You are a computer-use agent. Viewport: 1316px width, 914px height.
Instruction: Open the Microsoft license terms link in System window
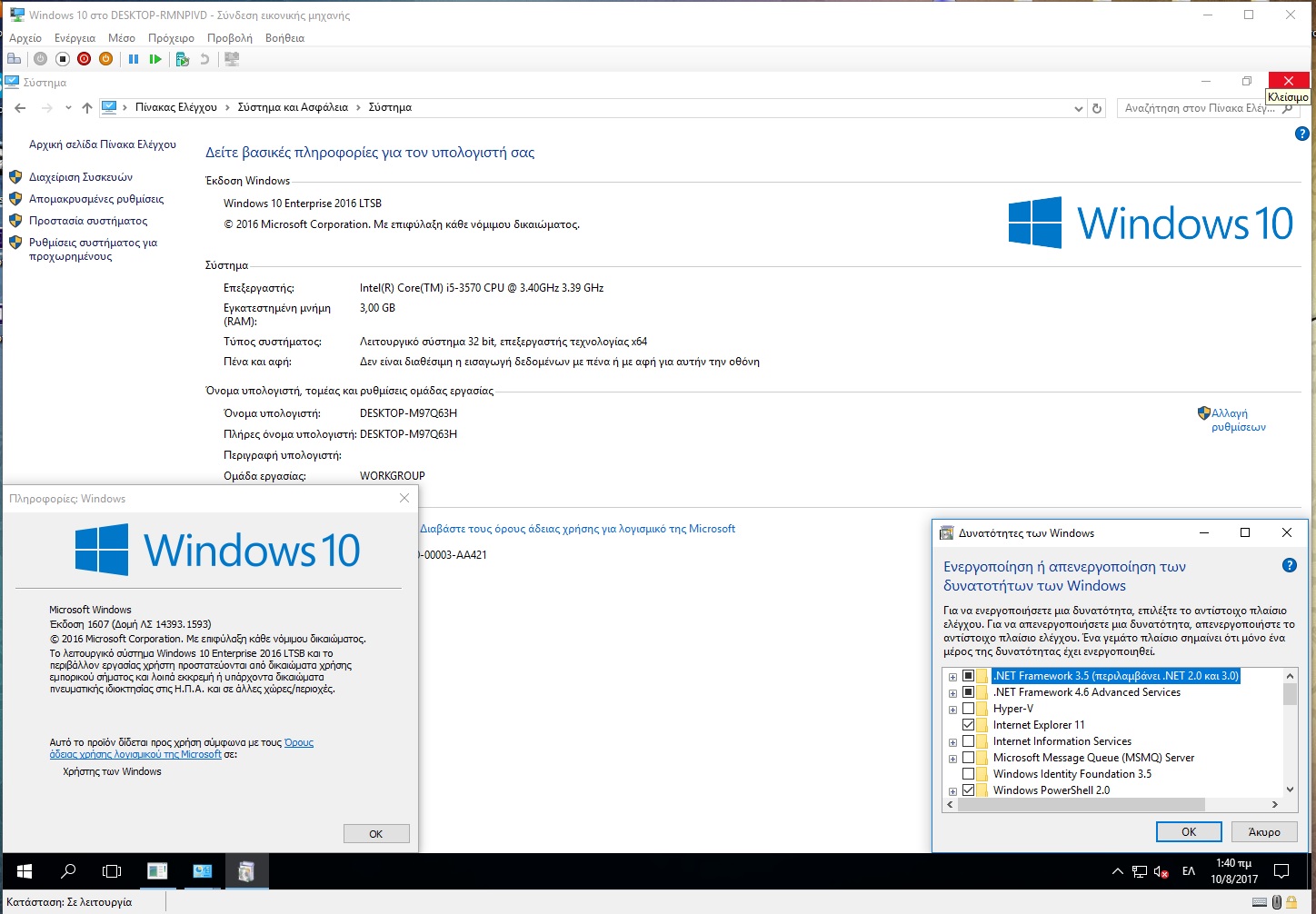click(577, 529)
